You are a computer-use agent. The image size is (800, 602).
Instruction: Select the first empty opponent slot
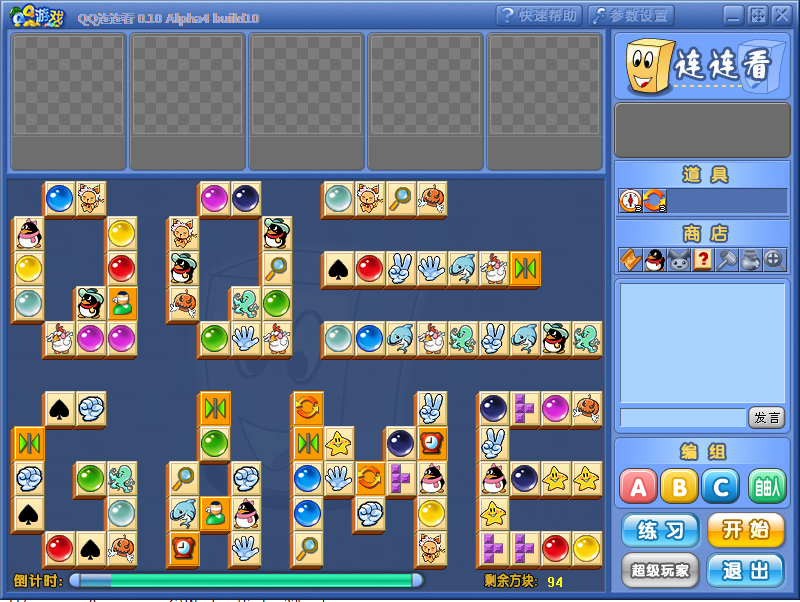pyautogui.click(x=68, y=102)
